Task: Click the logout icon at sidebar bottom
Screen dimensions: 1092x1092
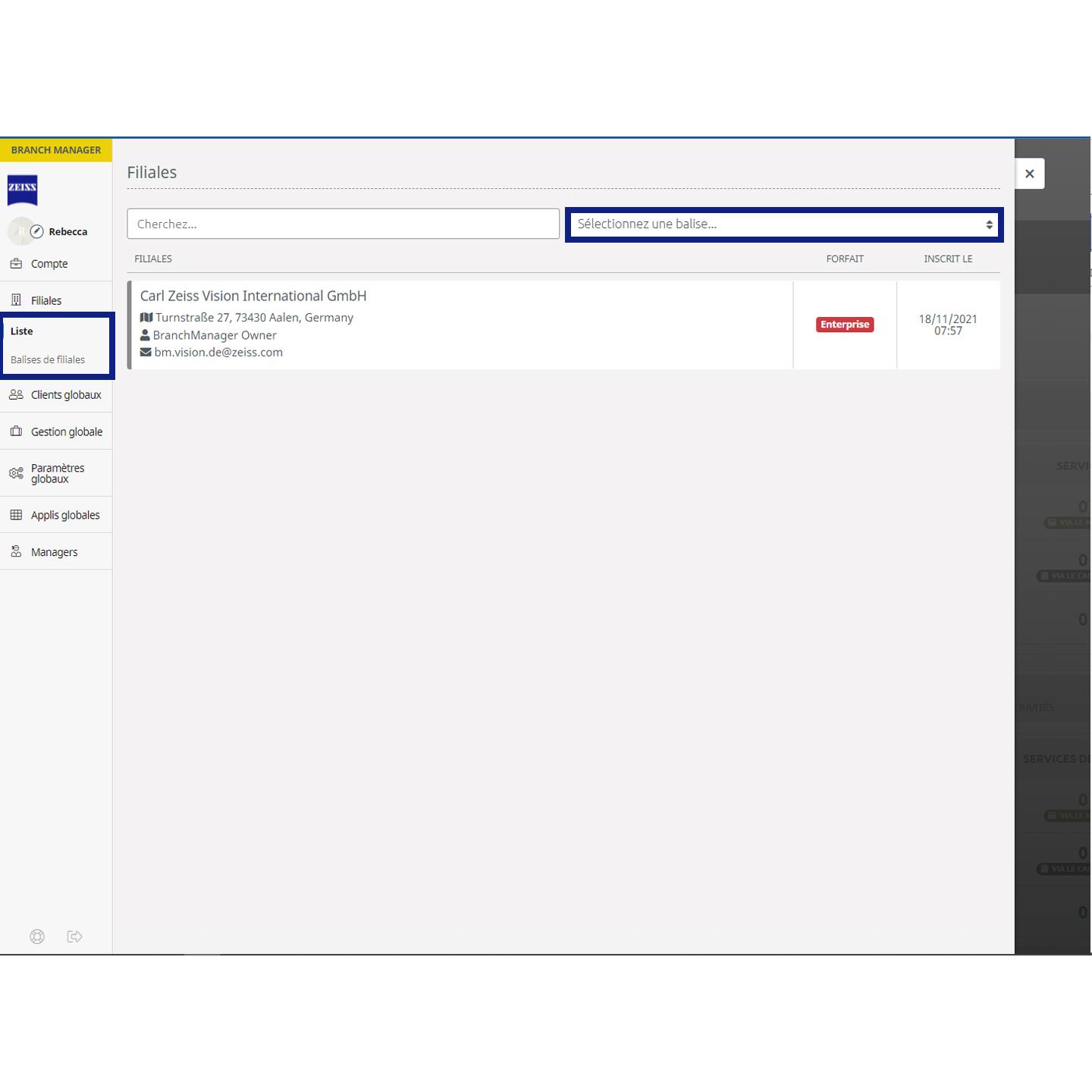Action: point(74,937)
